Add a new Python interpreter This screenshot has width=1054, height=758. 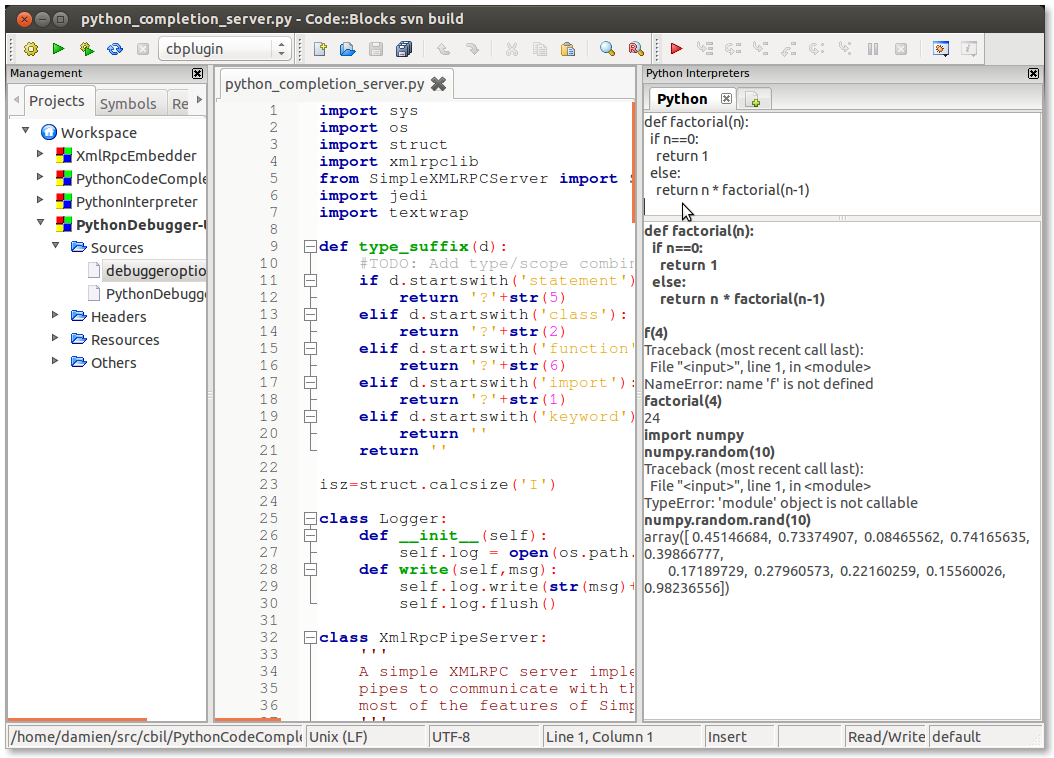(755, 99)
